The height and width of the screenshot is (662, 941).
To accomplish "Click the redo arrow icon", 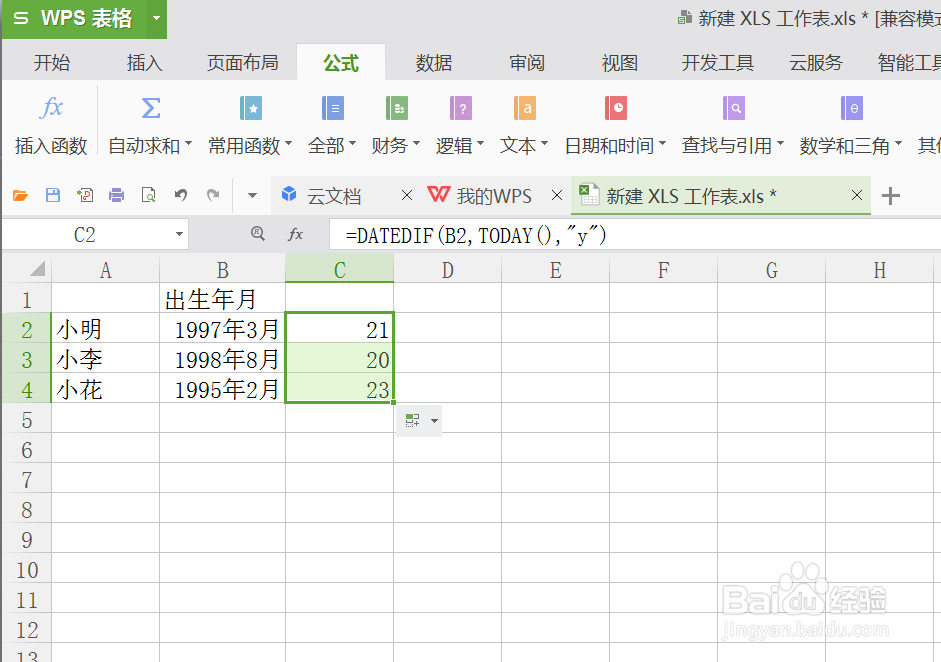I will coord(213,194).
